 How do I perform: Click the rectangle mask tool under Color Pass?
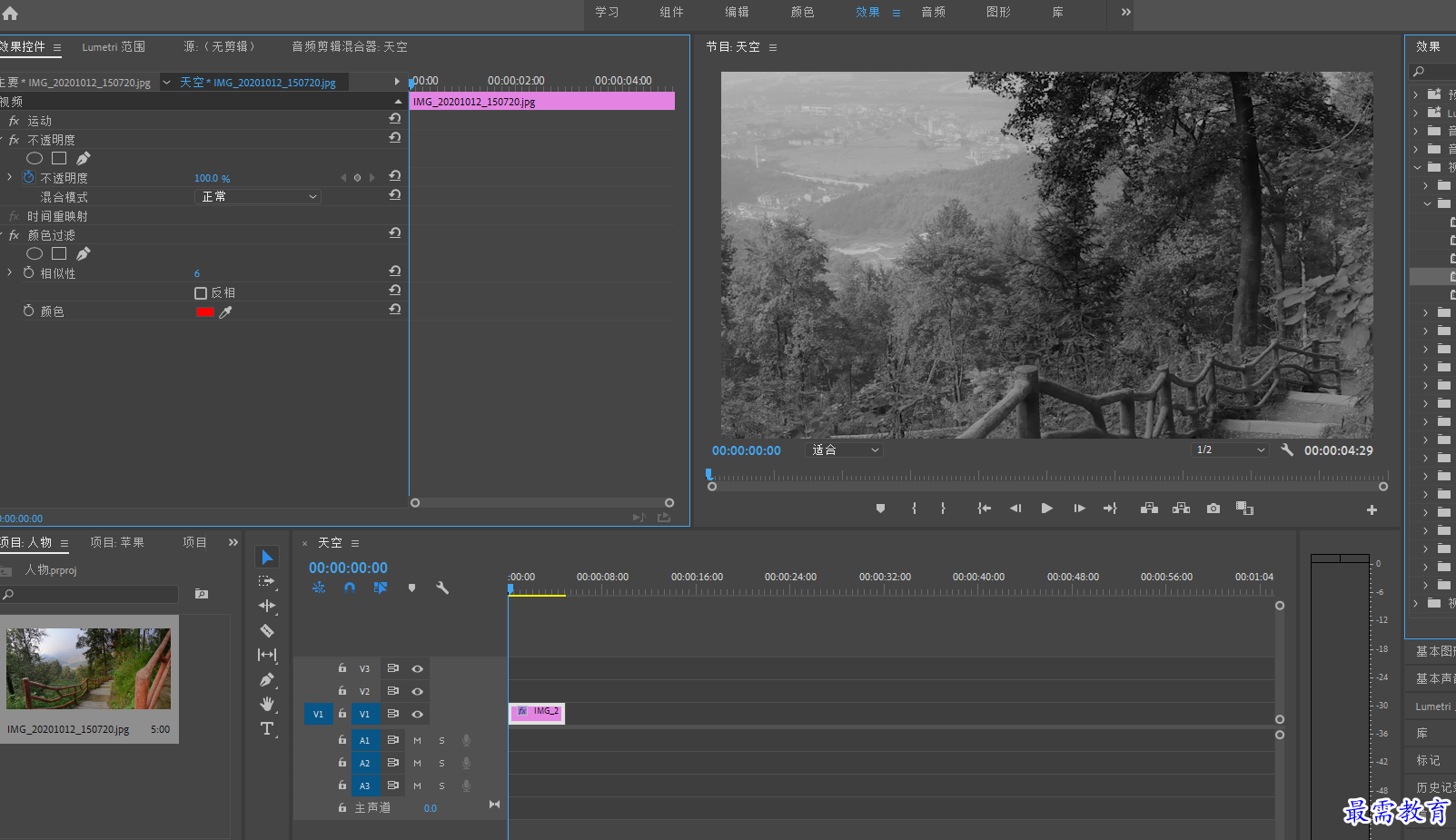pyautogui.click(x=59, y=253)
